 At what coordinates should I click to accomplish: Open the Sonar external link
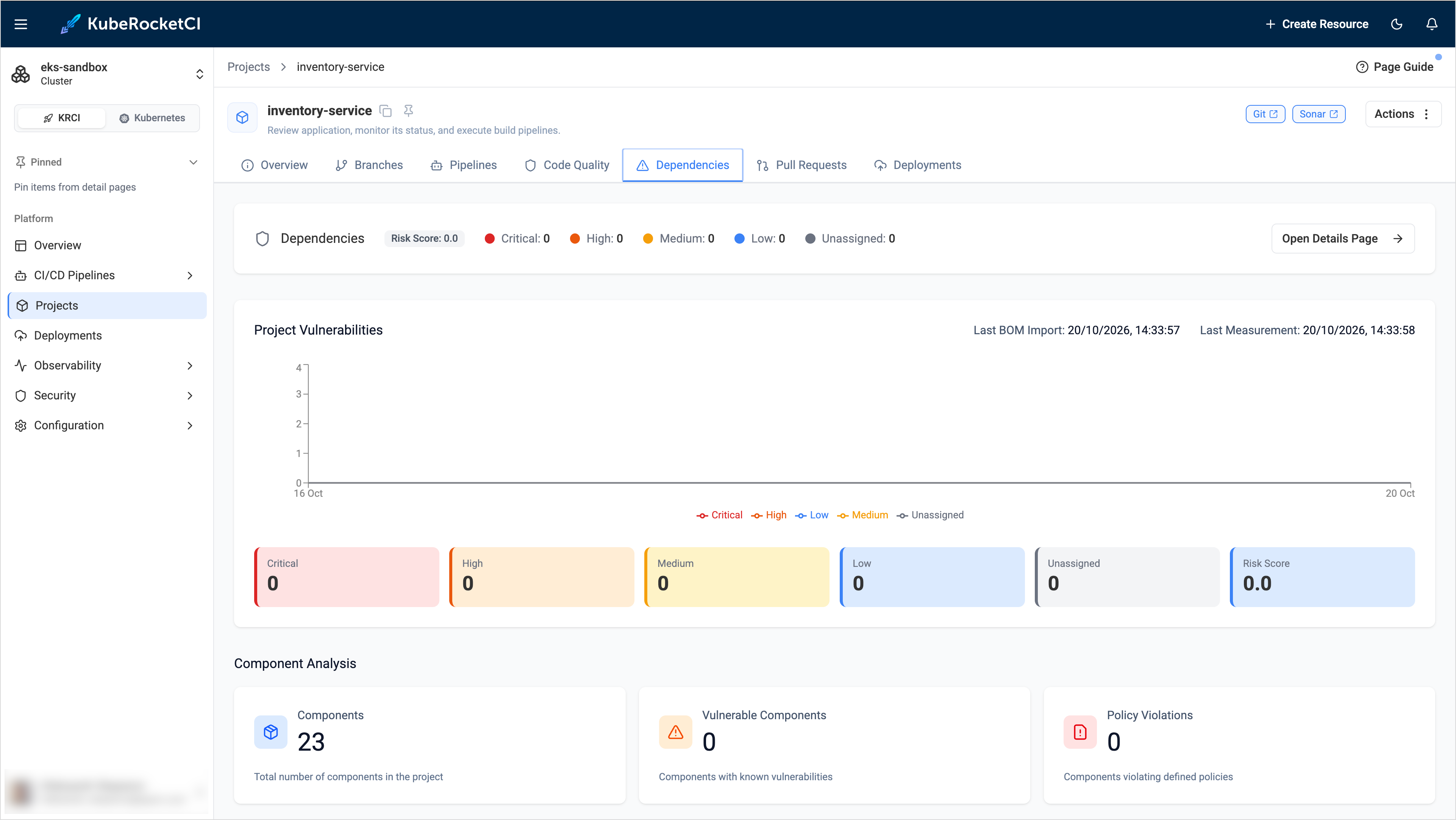tap(1318, 114)
